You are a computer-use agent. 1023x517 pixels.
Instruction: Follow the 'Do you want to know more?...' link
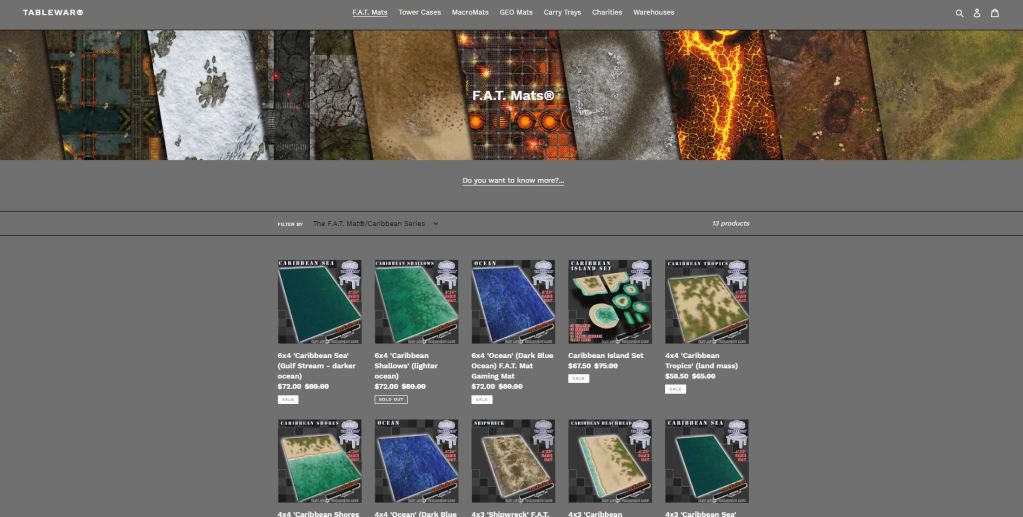[513, 180]
